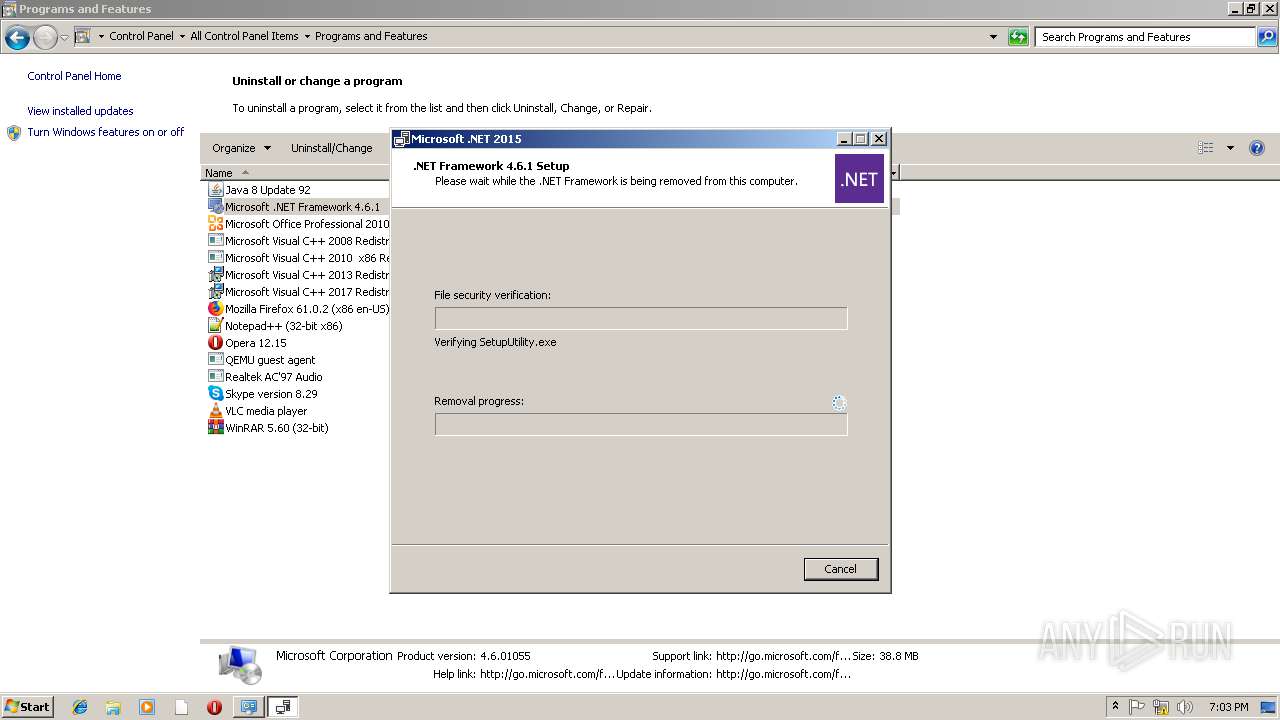Launch Internet Explorer from taskbar

click(x=80, y=707)
